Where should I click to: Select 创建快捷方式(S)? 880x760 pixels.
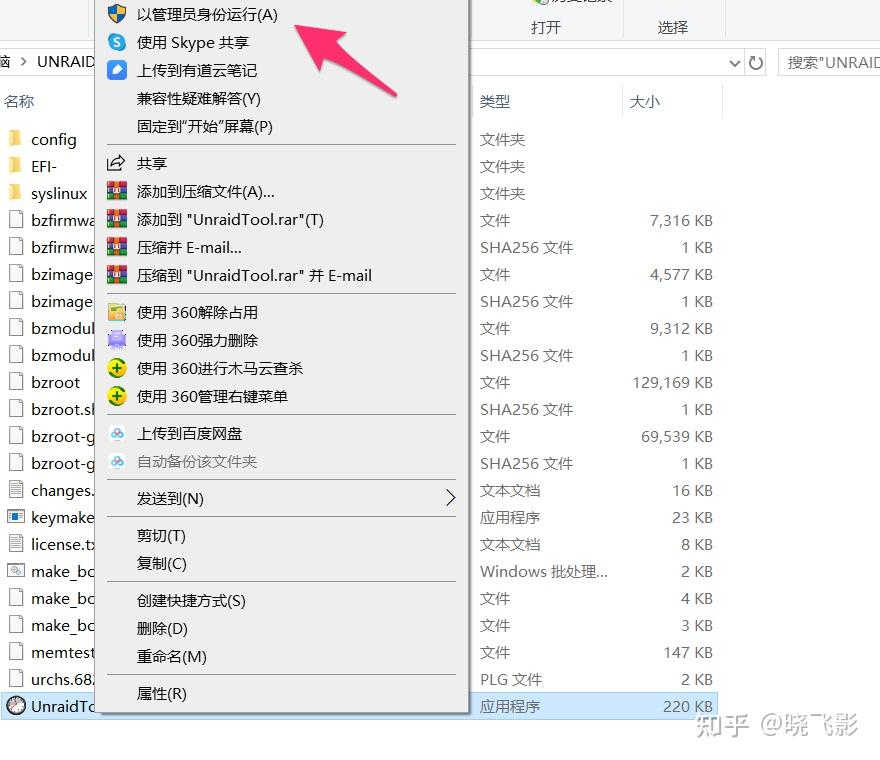191,601
